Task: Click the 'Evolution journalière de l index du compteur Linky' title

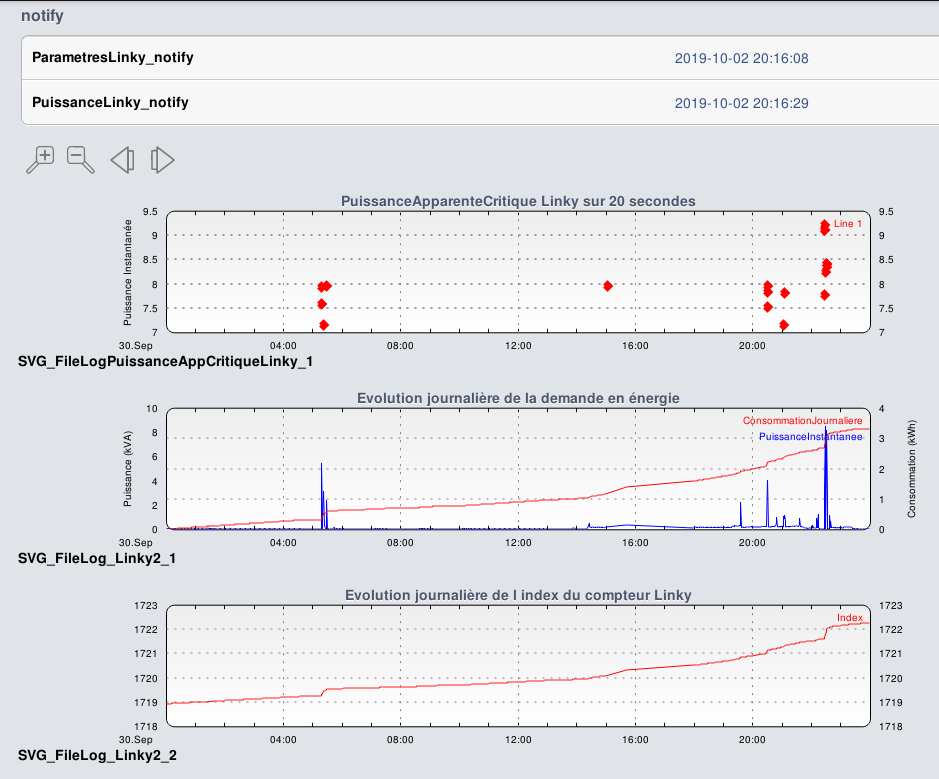Action: (x=518, y=595)
